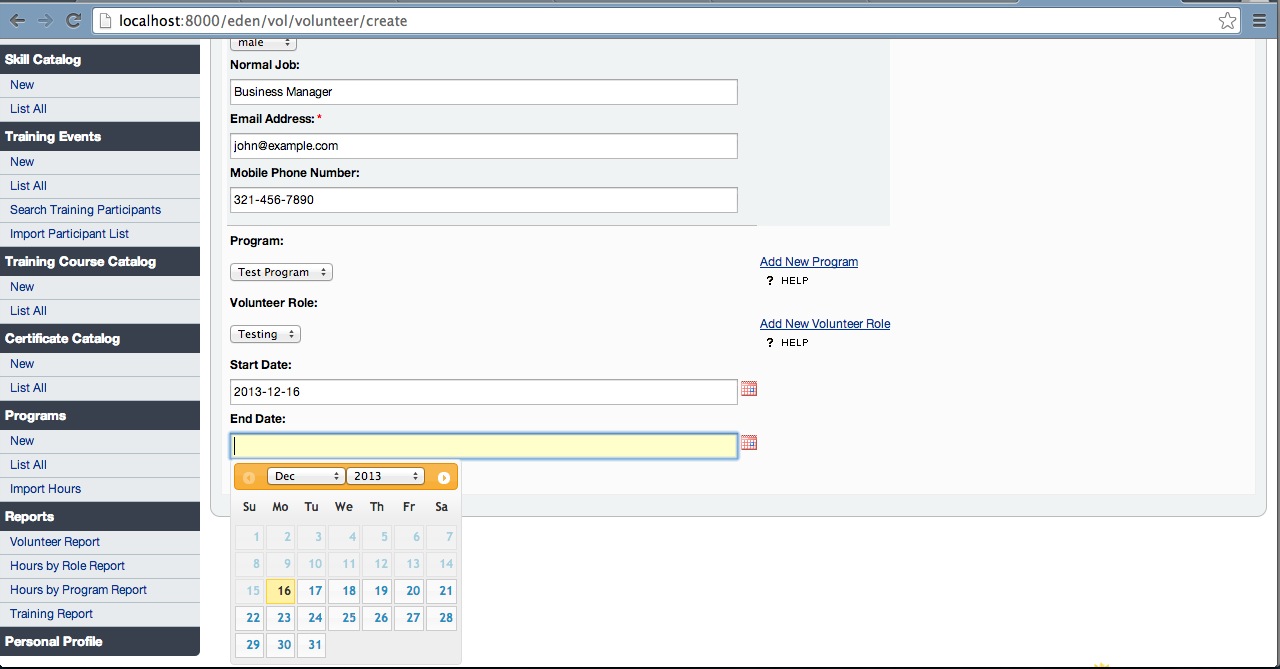Click the Add New Program link
This screenshot has width=1280, height=669.
pos(808,262)
